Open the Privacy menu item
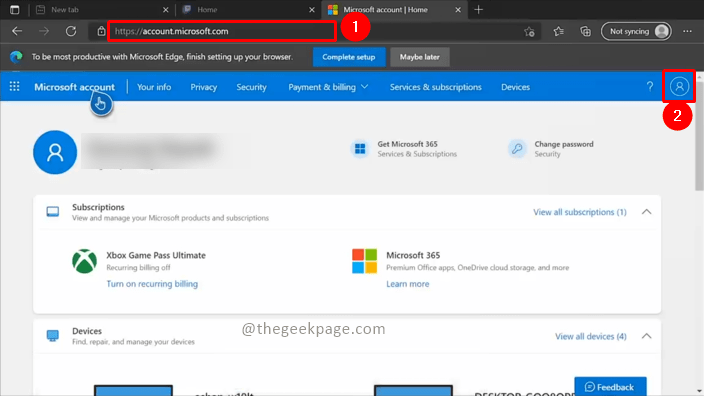This screenshot has height=396, width=704. tap(203, 87)
